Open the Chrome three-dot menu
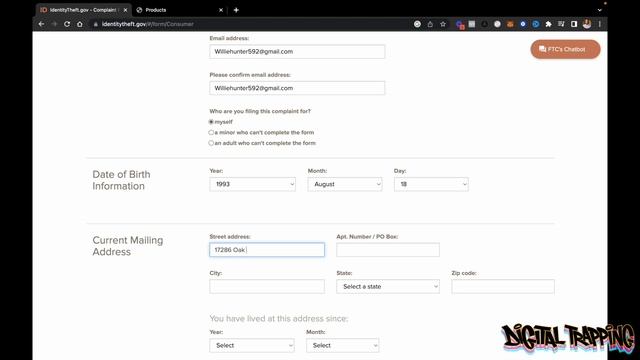 pyautogui.click(x=600, y=24)
